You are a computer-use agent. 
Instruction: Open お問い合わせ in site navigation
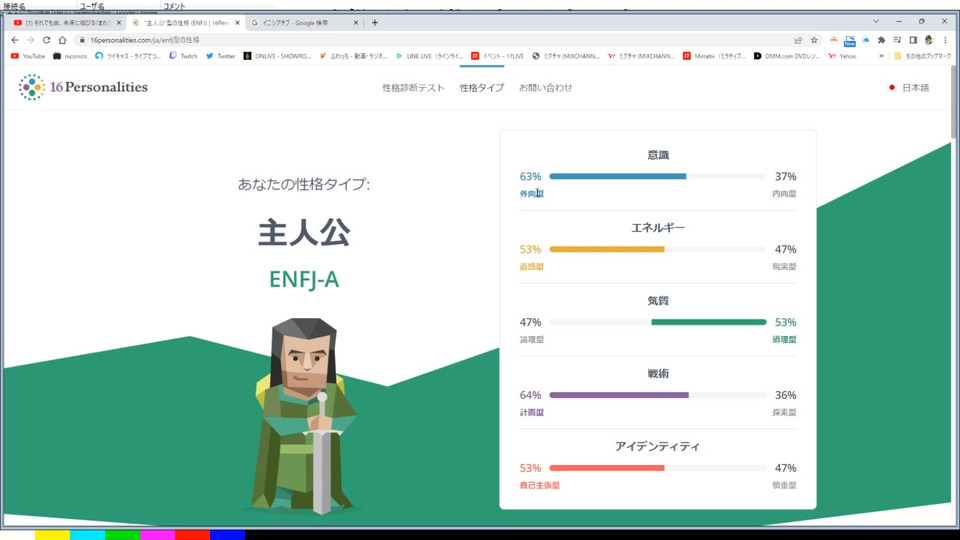546,88
